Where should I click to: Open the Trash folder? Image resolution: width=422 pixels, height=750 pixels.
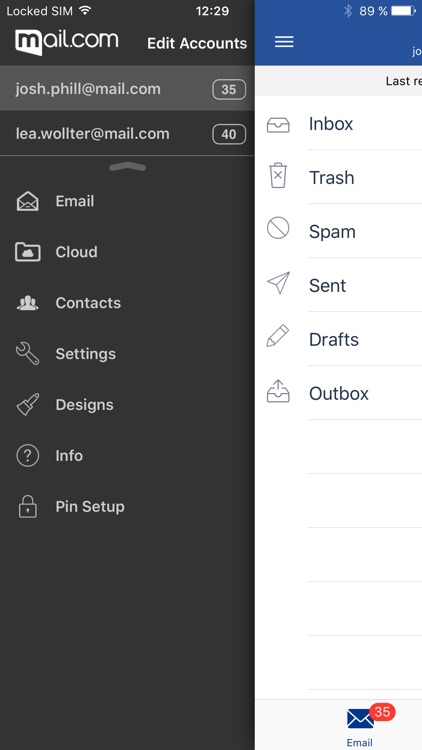pos(339,177)
